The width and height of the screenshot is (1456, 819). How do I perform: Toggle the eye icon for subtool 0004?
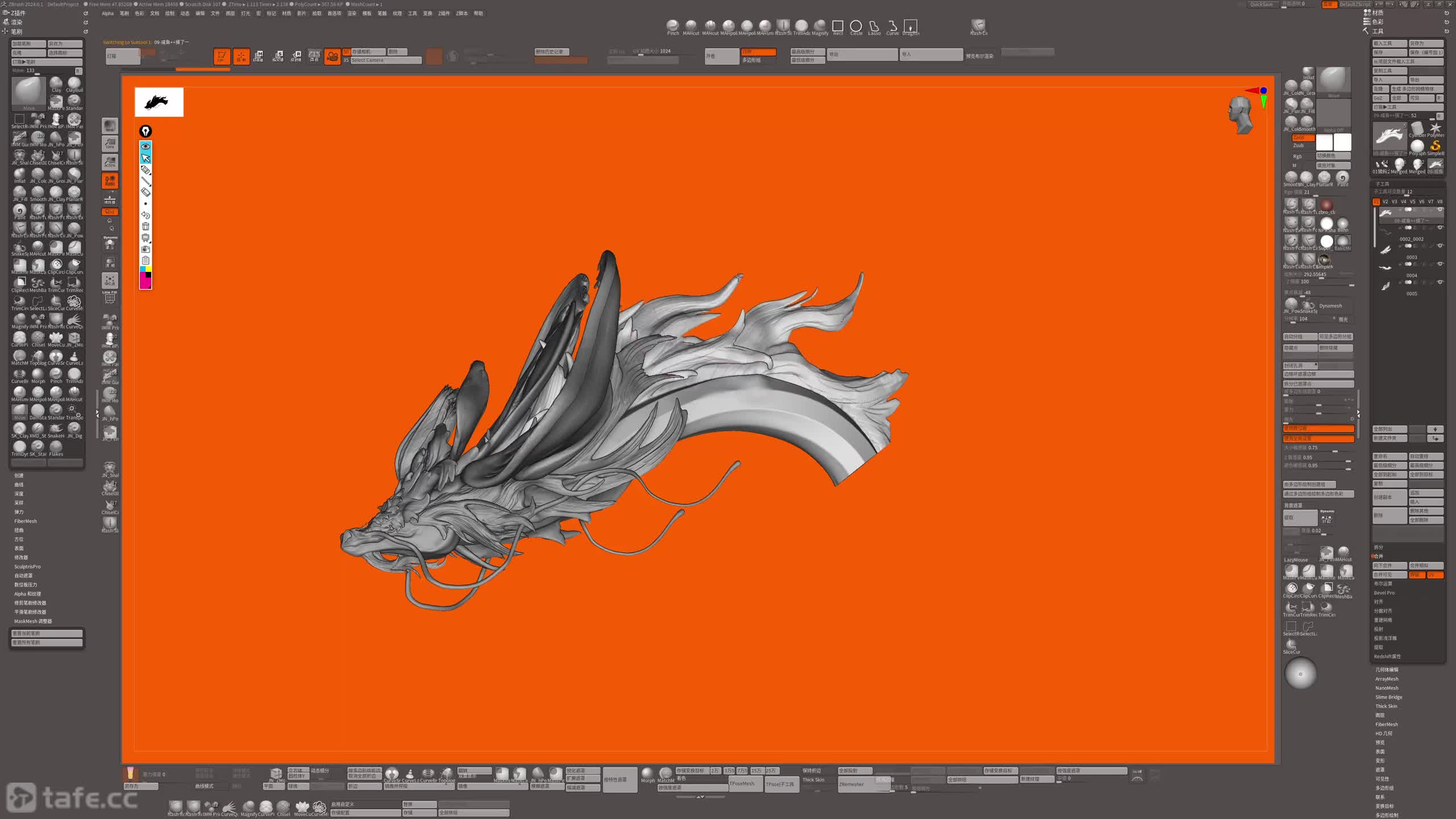pos(1440,264)
